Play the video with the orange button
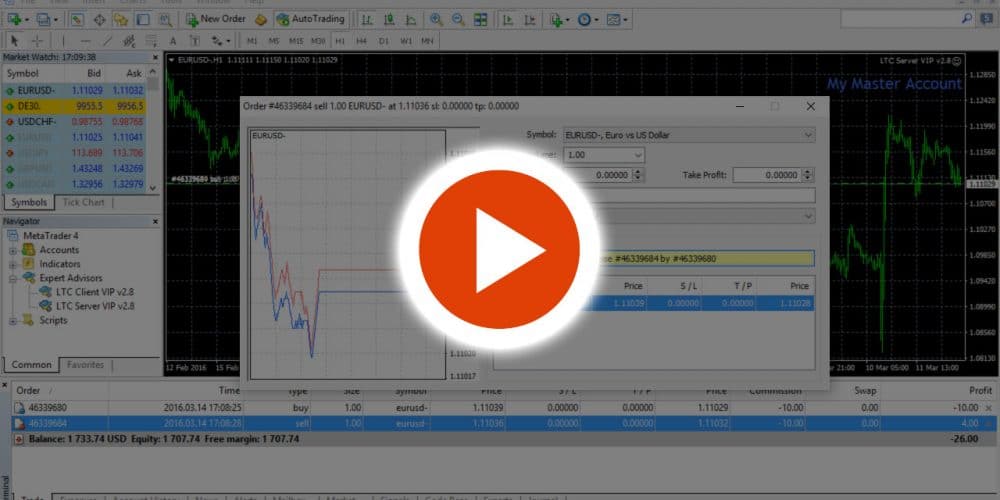The width and height of the screenshot is (1000, 500). [x=500, y=249]
